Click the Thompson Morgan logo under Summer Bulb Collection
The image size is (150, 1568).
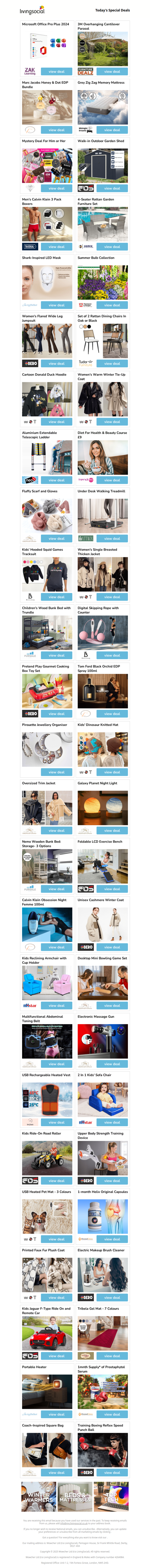[x=85, y=305]
